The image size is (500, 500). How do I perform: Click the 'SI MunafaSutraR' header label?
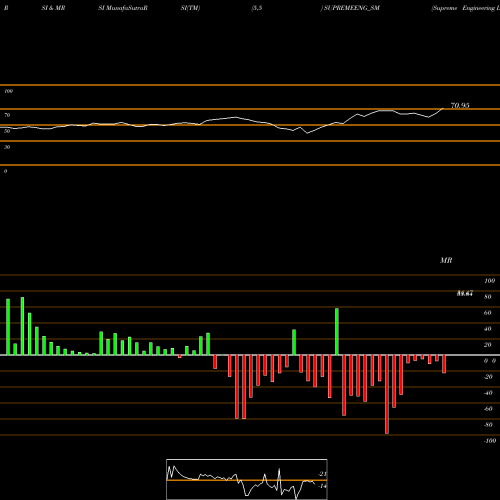coord(123,8)
